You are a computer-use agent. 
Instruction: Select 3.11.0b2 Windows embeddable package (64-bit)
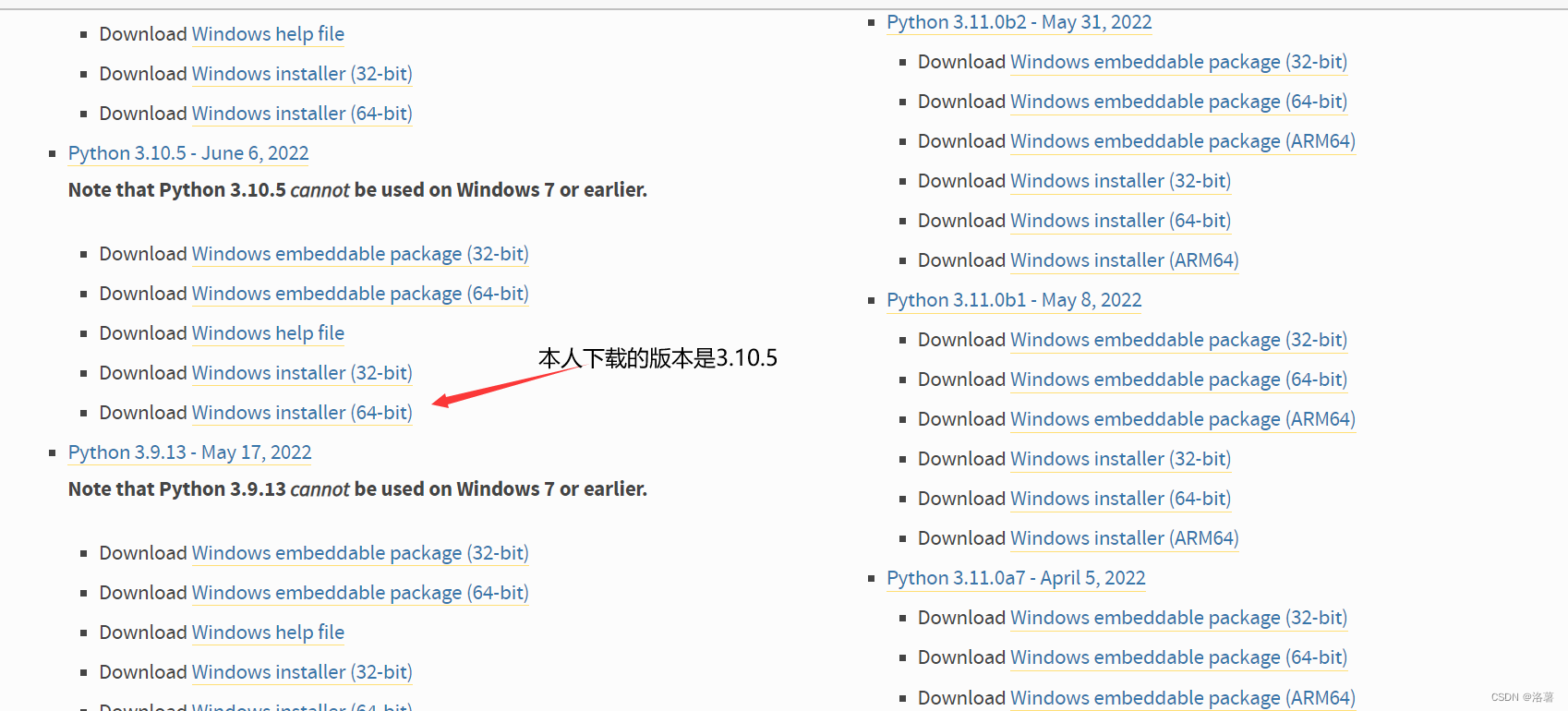[1178, 102]
